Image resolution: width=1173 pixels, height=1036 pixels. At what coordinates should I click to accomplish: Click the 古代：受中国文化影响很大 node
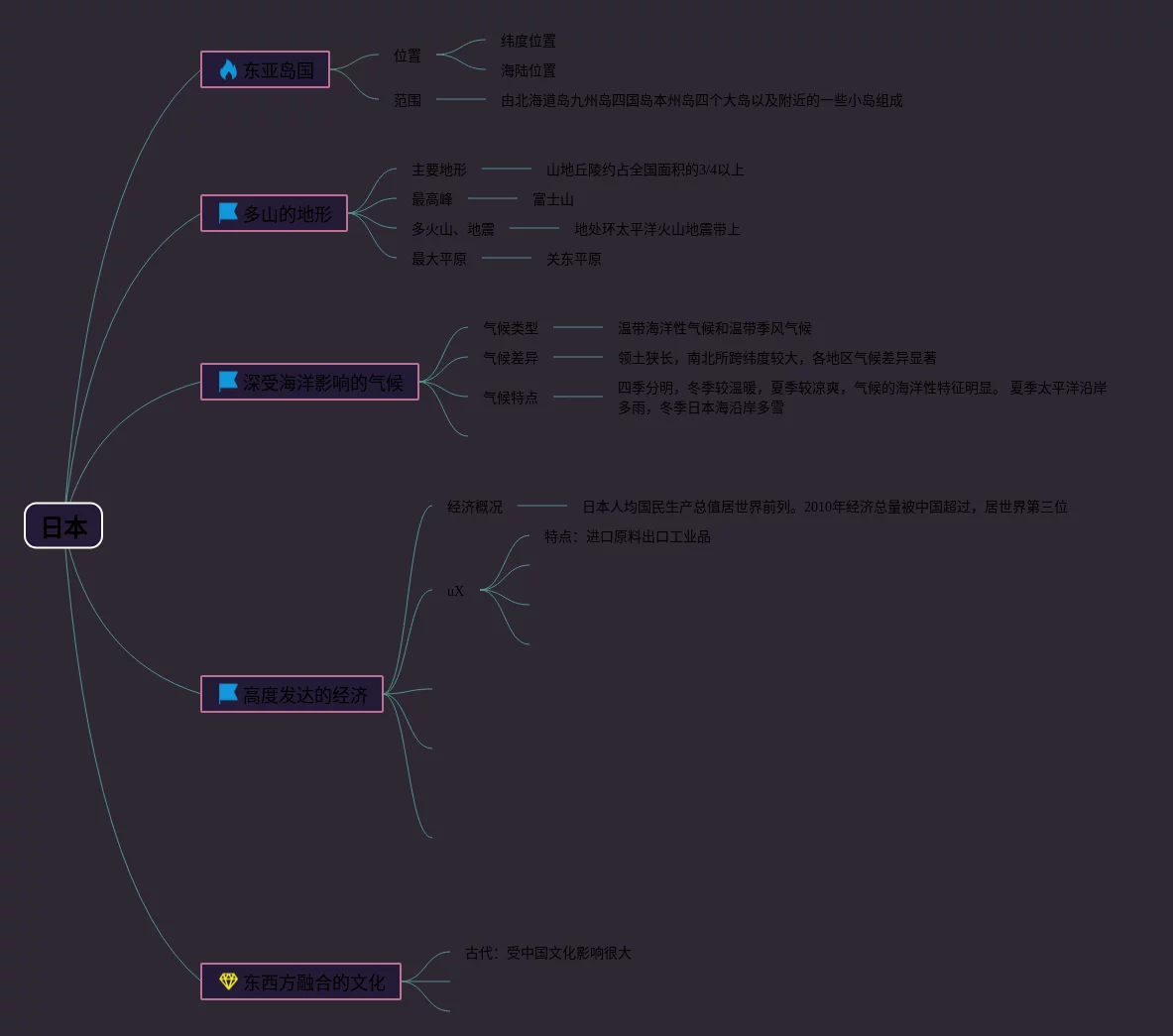[547, 953]
